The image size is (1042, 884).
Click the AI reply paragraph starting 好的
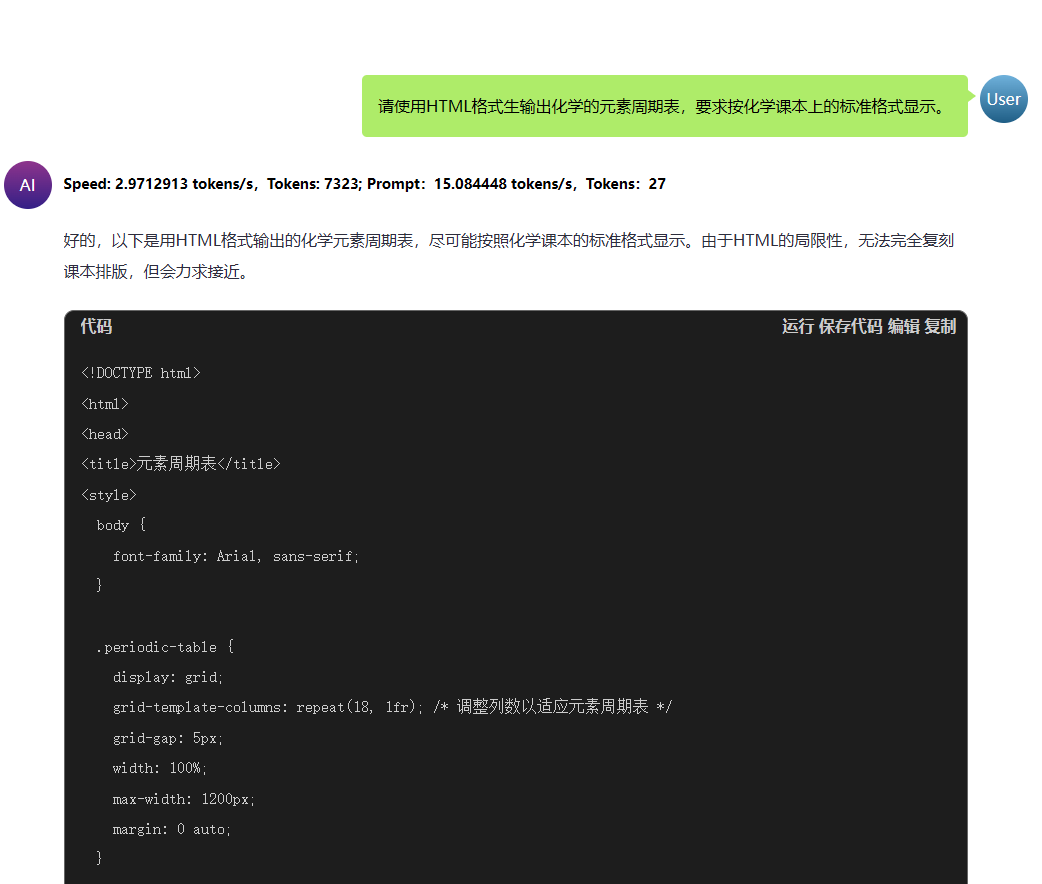pos(509,256)
